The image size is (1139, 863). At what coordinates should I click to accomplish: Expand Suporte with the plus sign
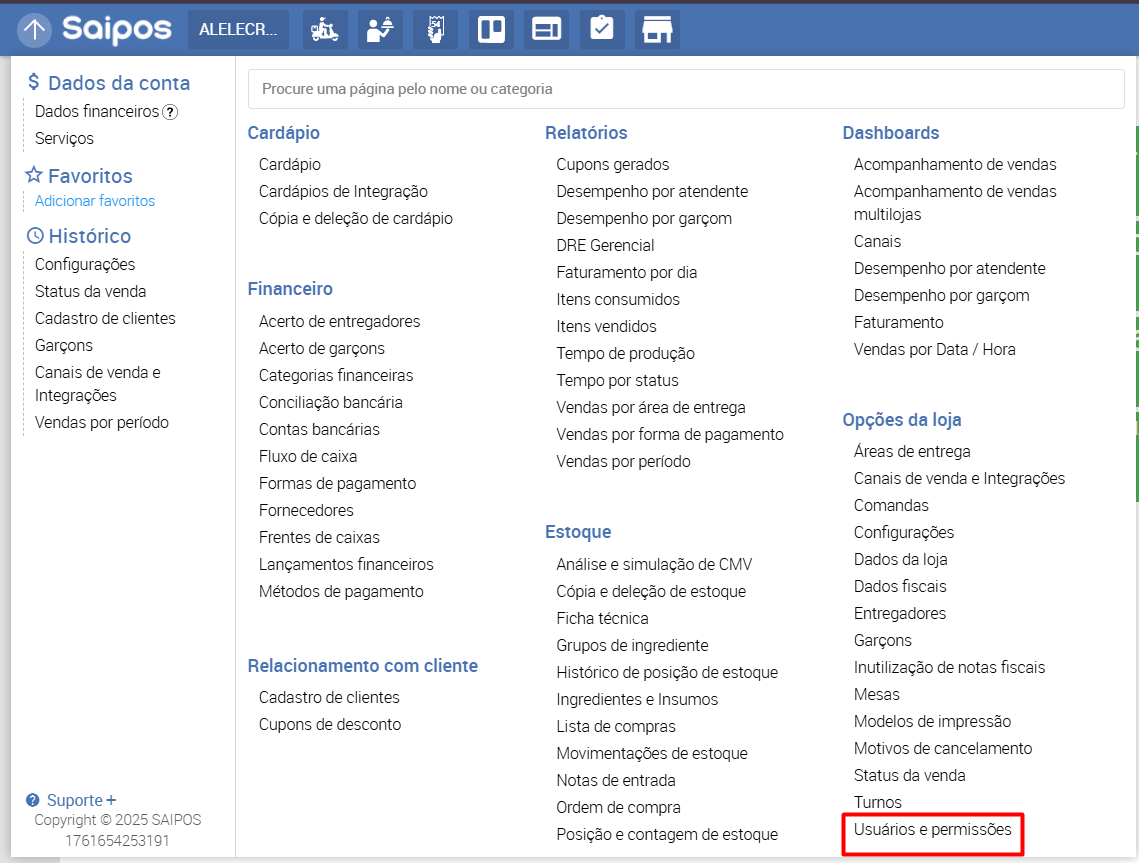click(111, 800)
